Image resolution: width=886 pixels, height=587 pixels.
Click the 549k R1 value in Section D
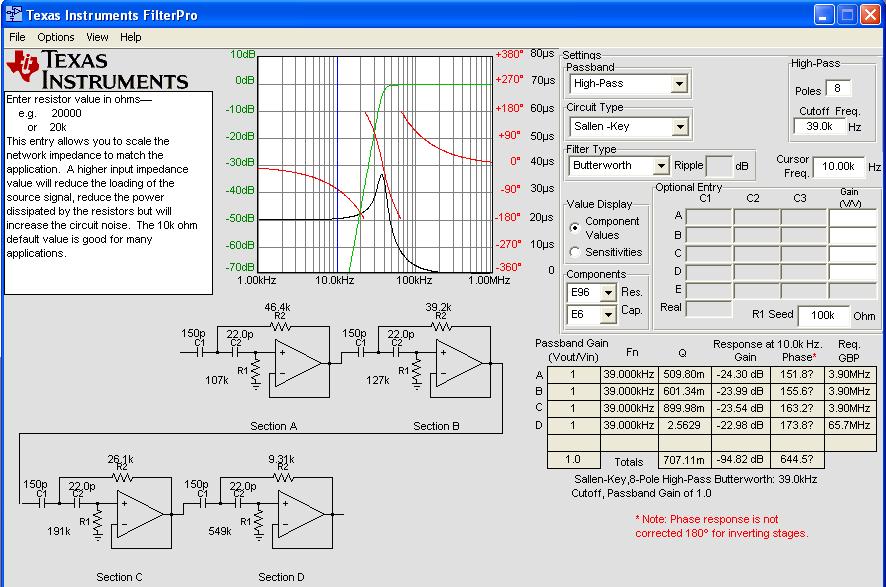coord(220,532)
